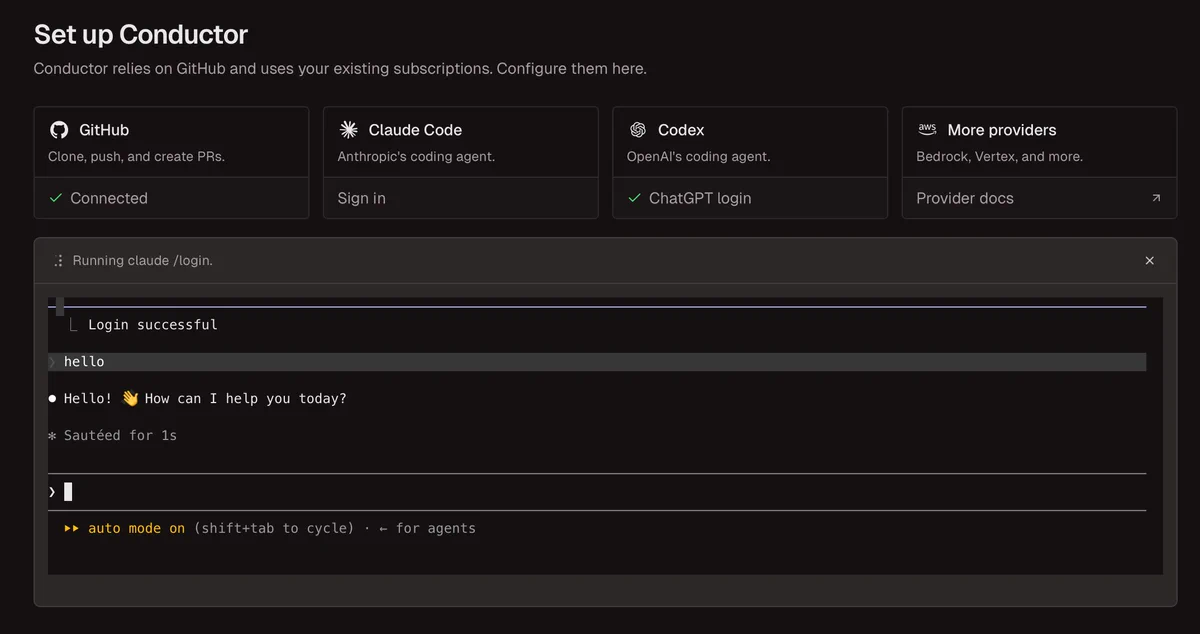Click the ChatGPT login status button
1200x634 pixels.
750,198
